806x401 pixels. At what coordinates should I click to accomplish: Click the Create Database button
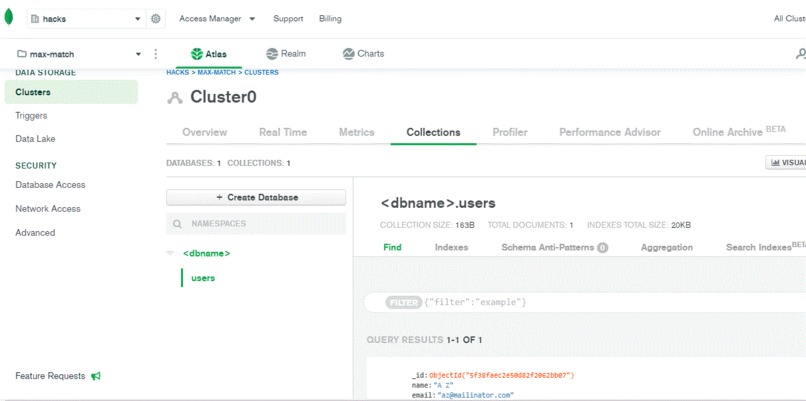coord(256,197)
